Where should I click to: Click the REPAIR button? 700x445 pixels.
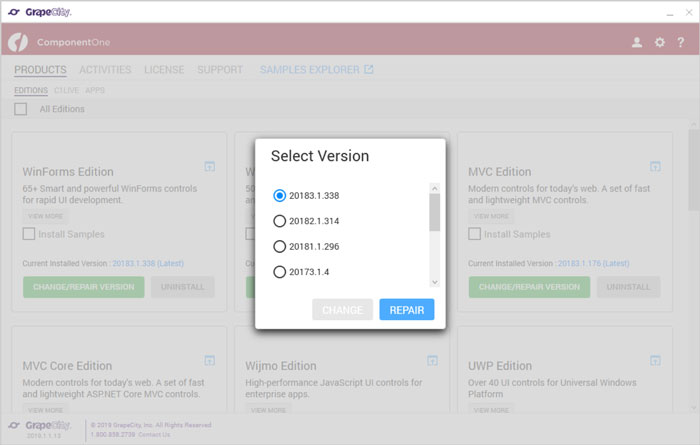click(407, 310)
